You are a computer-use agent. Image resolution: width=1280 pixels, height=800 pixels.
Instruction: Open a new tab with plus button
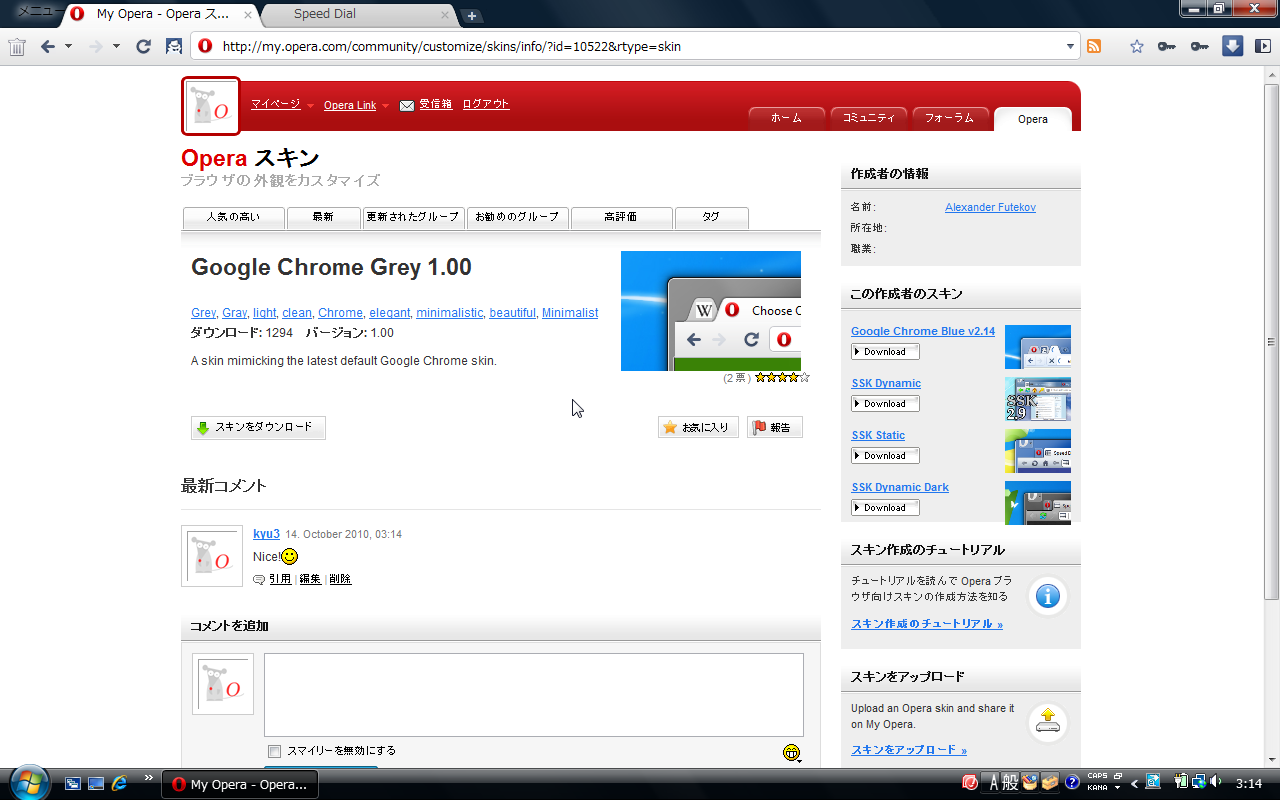click(x=471, y=16)
